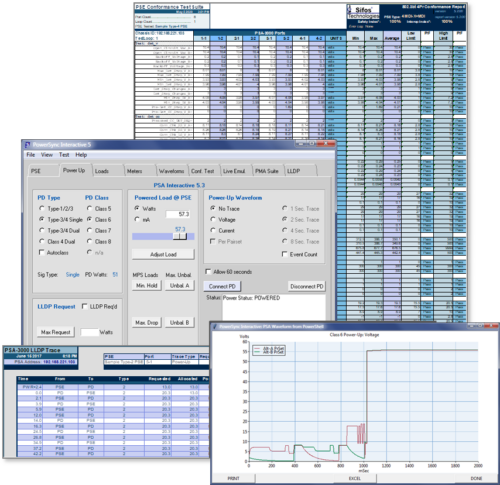Select Type-3/4 Single radio button
Image resolution: width=500 pixels, height=485 pixels.
pos(42,219)
